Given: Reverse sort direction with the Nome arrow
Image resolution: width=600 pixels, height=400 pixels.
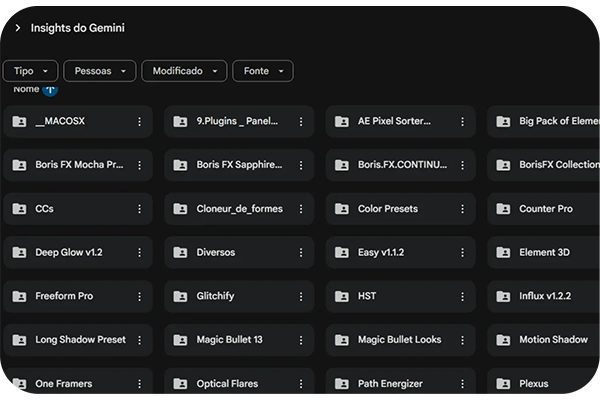Looking at the screenshot, I should coord(50,90).
